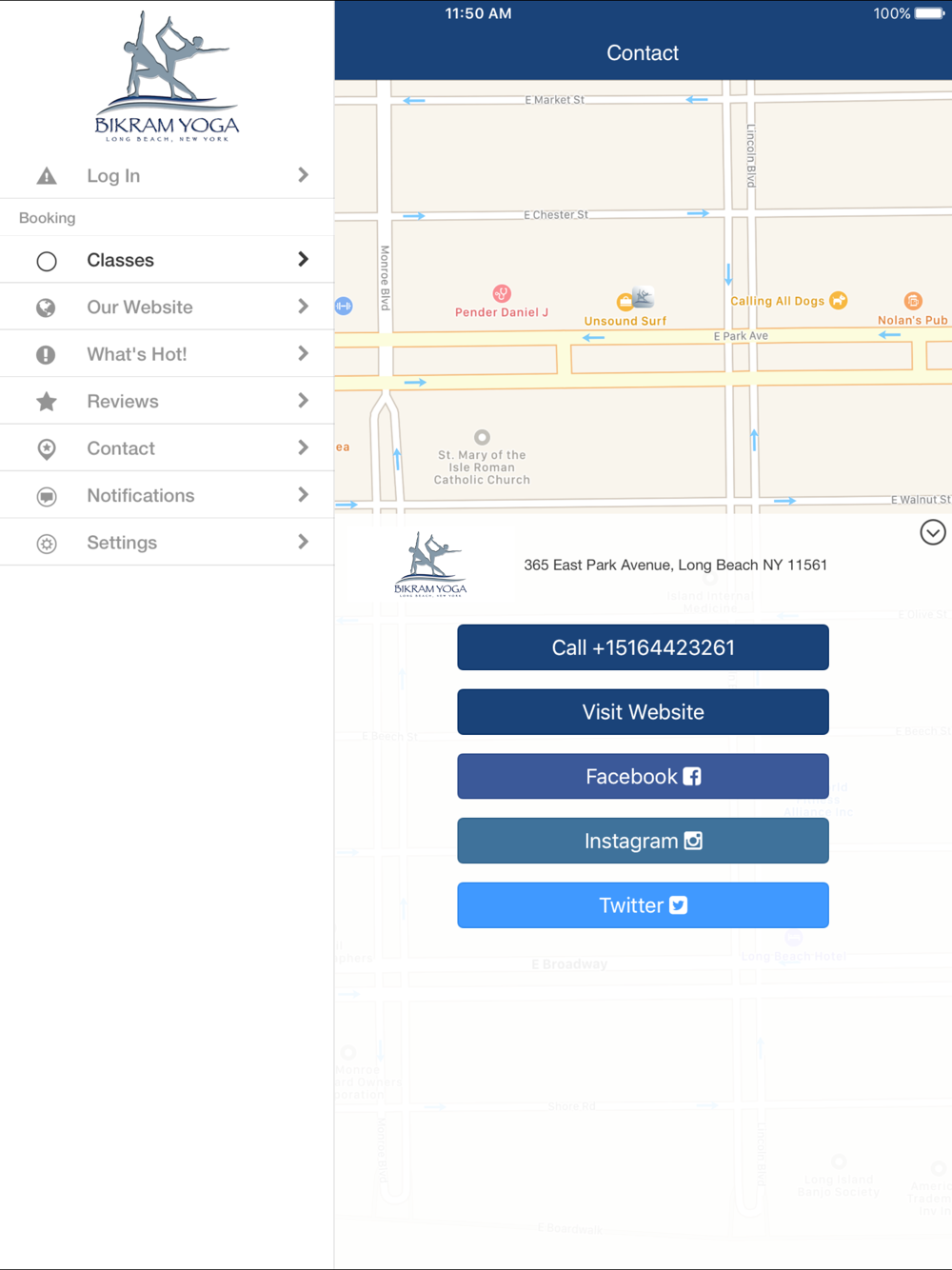Tap the Bikram Yoga logo in sidebar

(x=167, y=76)
